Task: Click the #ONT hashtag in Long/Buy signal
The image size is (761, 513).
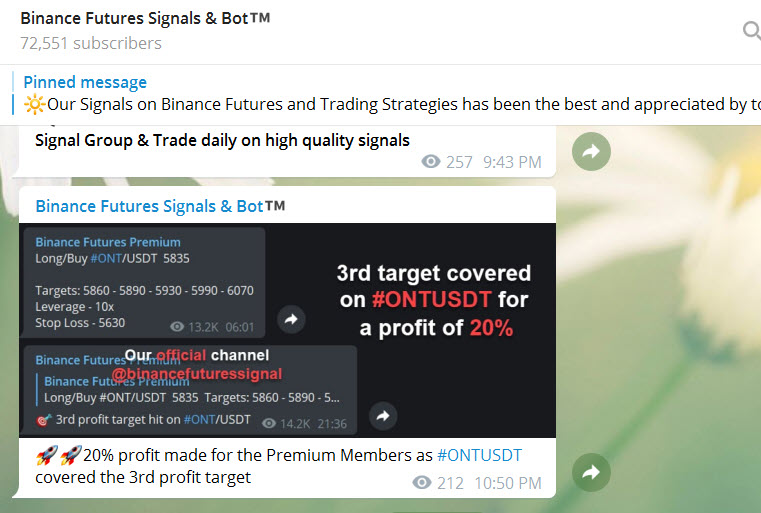Action: pyautogui.click(x=107, y=259)
